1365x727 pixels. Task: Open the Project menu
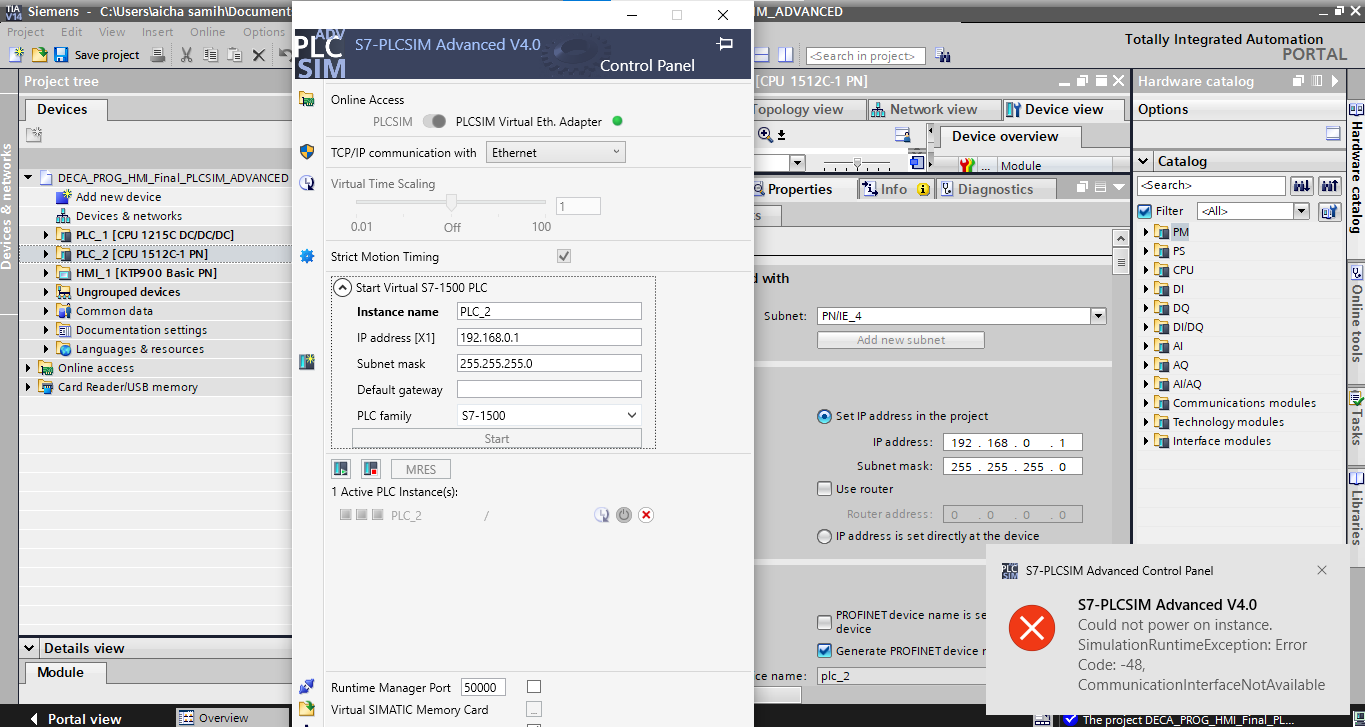pos(26,32)
